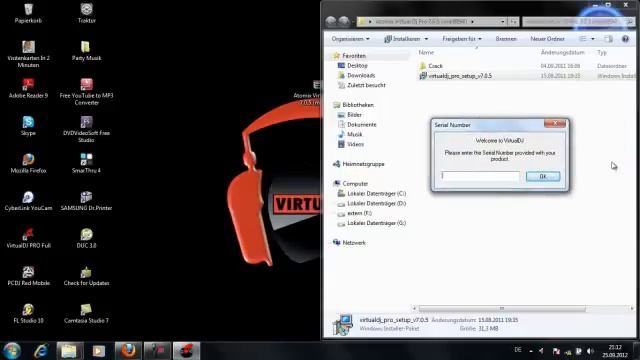Open Check for Updates desktop icon
640x360 pixels.
tap(86, 276)
